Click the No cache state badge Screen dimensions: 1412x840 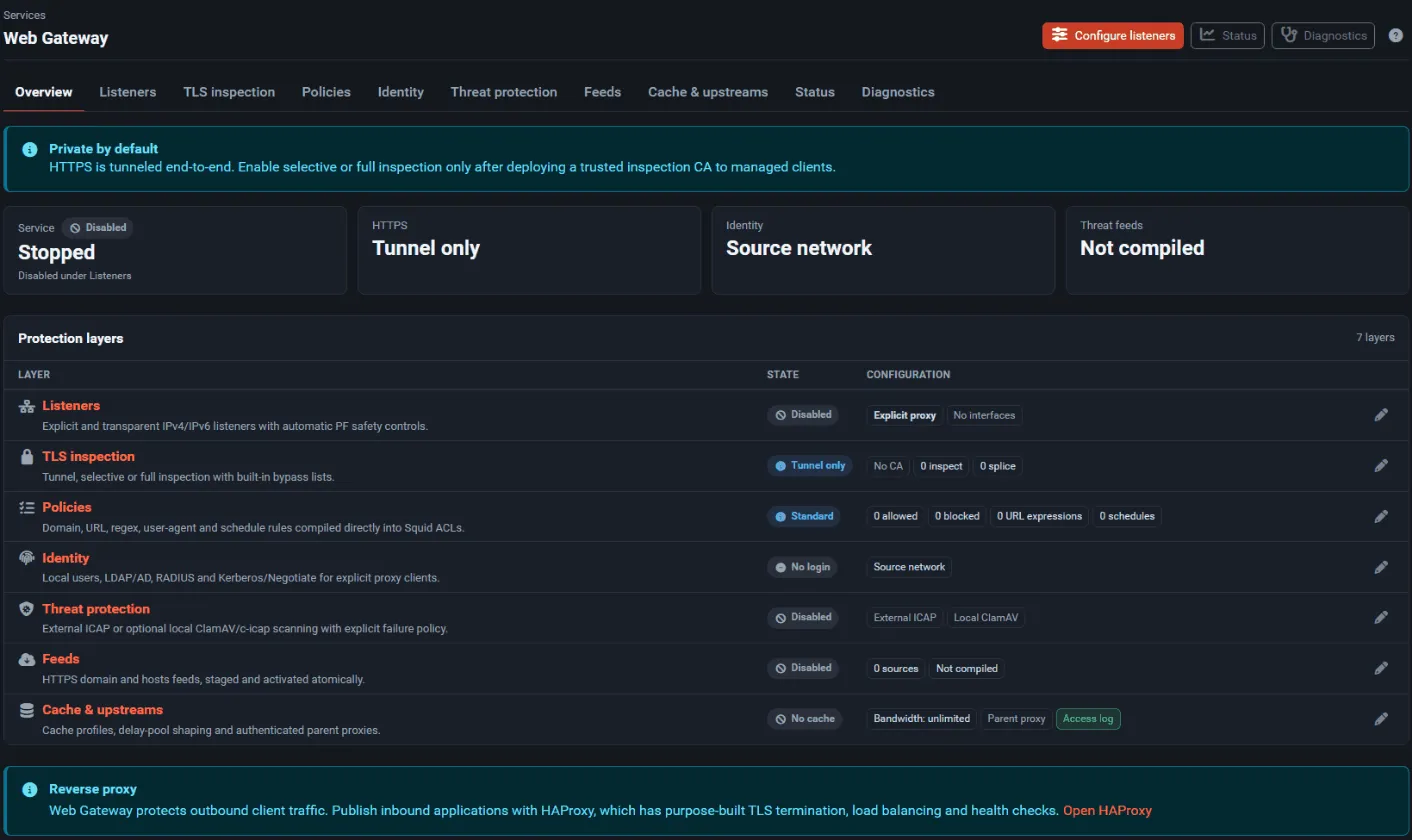[804, 718]
